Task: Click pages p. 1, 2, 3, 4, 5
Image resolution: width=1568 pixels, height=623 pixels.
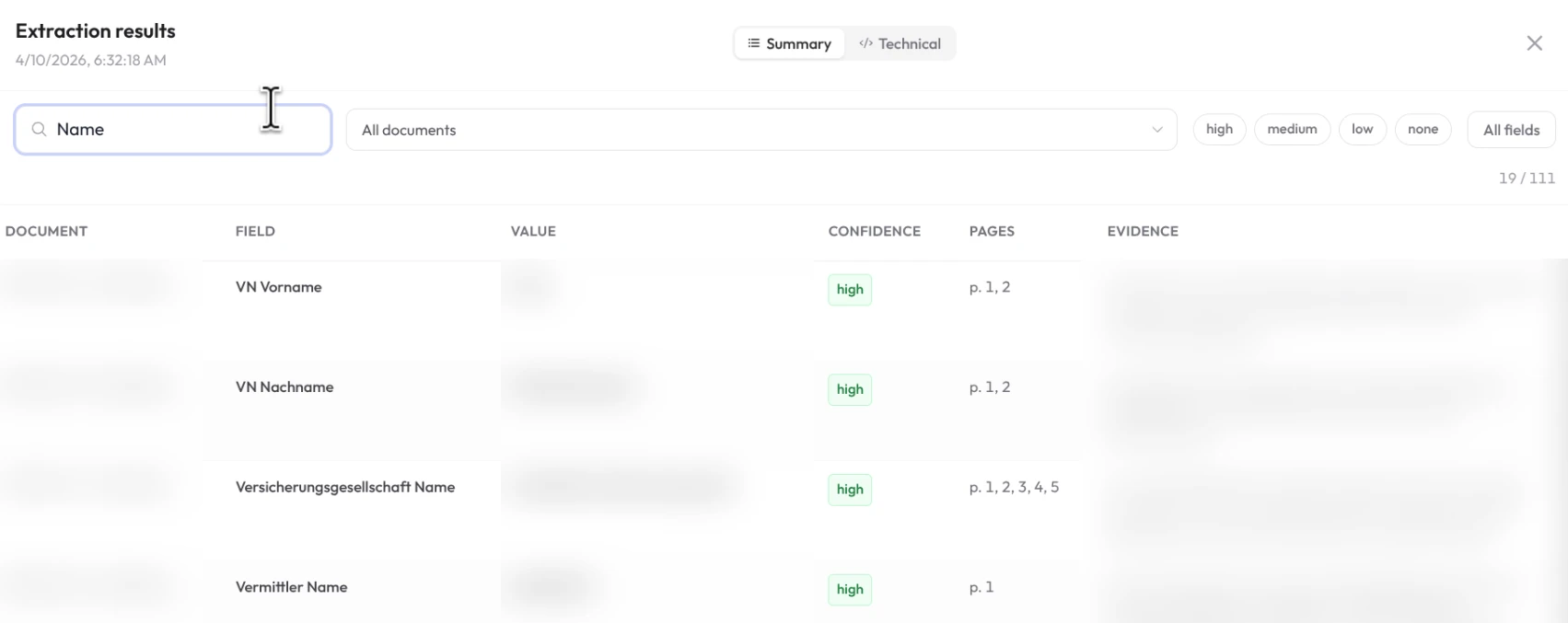Action: [1014, 488]
